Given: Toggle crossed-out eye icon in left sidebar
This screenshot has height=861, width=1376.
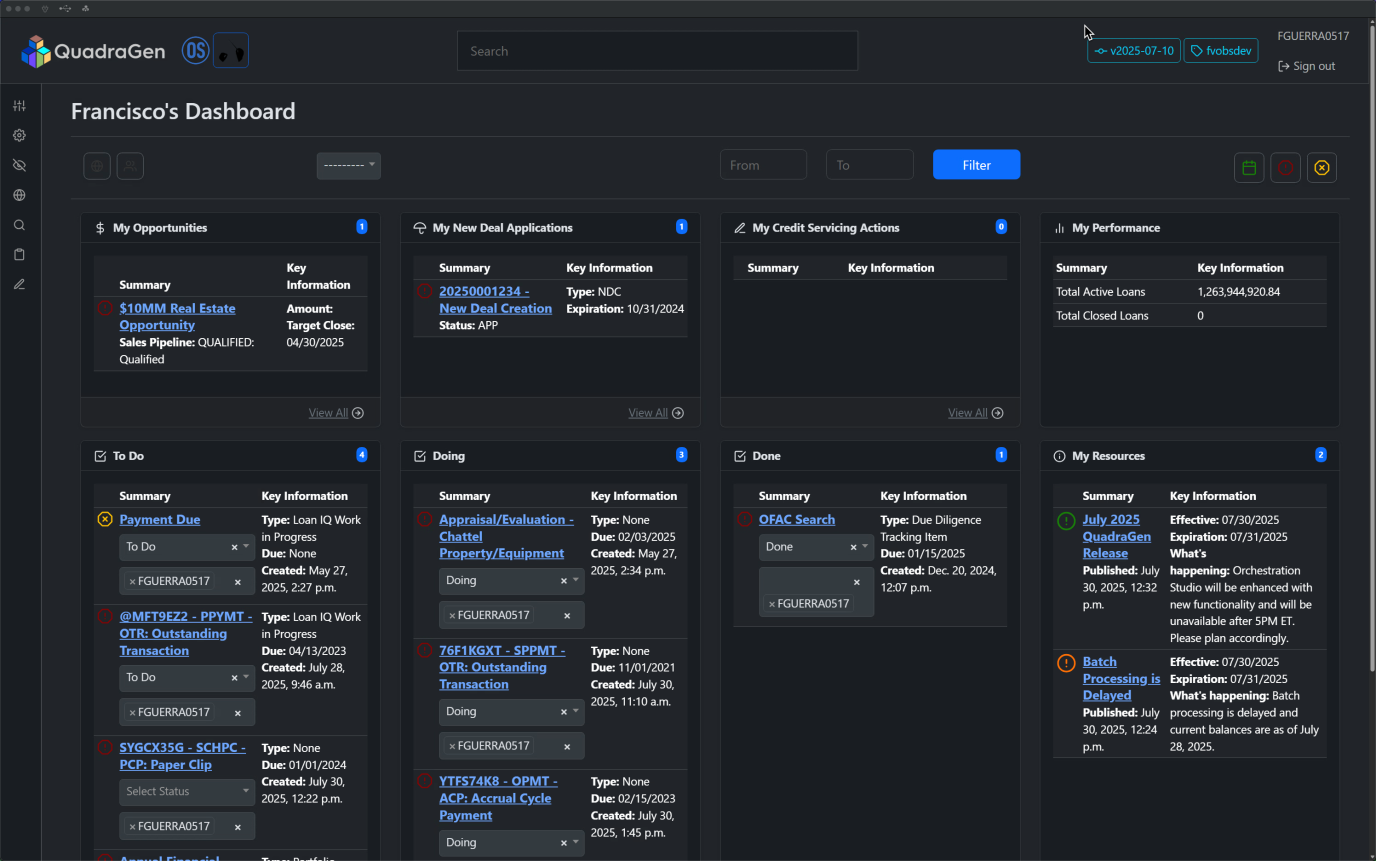Looking at the screenshot, I should (x=19, y=165).
